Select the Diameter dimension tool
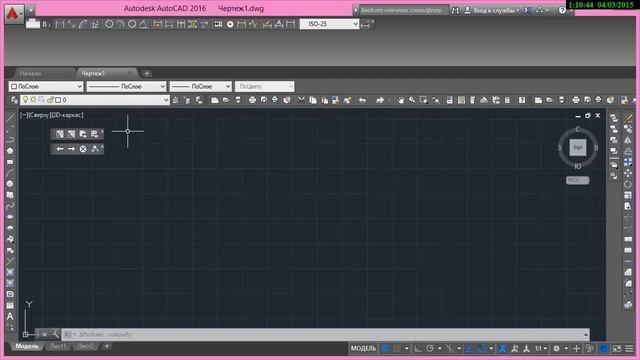The image size is (640, 360). [132, 24]
